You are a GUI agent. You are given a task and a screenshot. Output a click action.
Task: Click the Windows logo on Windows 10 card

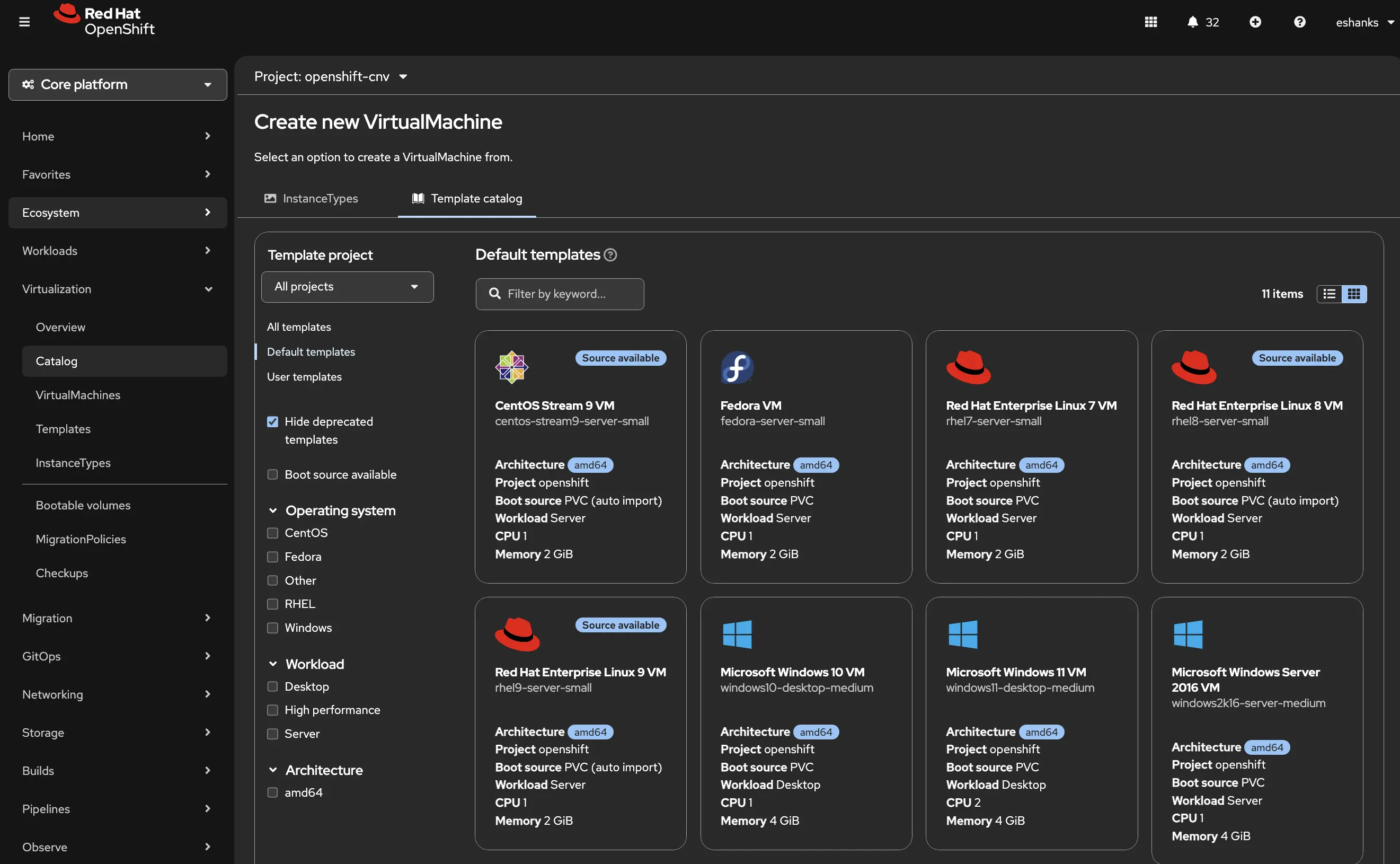[737, 634]
